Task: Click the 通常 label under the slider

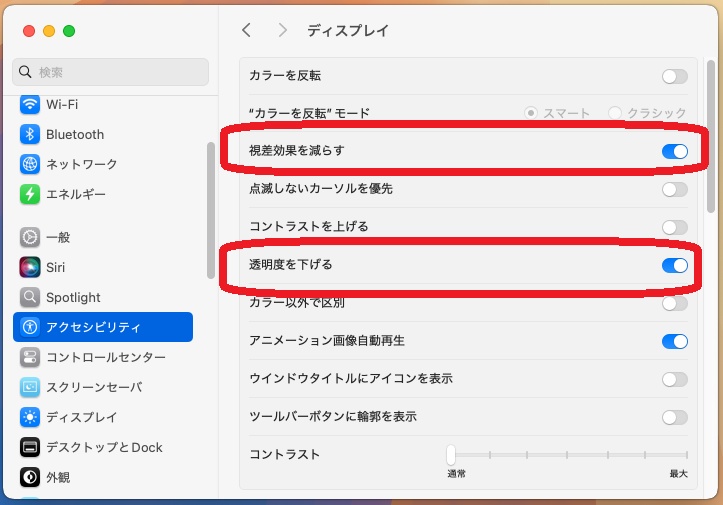Action: pyautogui.click(x=456, y=474)
